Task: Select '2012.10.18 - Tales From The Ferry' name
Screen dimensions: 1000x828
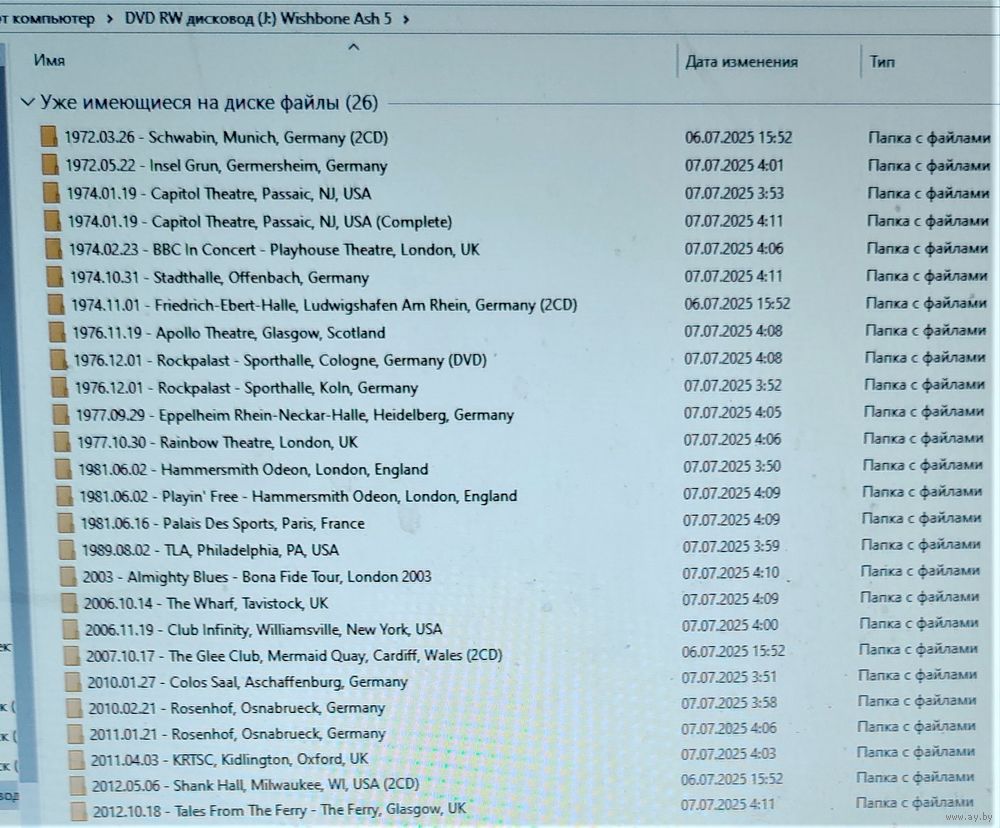Action: (279, 810)
